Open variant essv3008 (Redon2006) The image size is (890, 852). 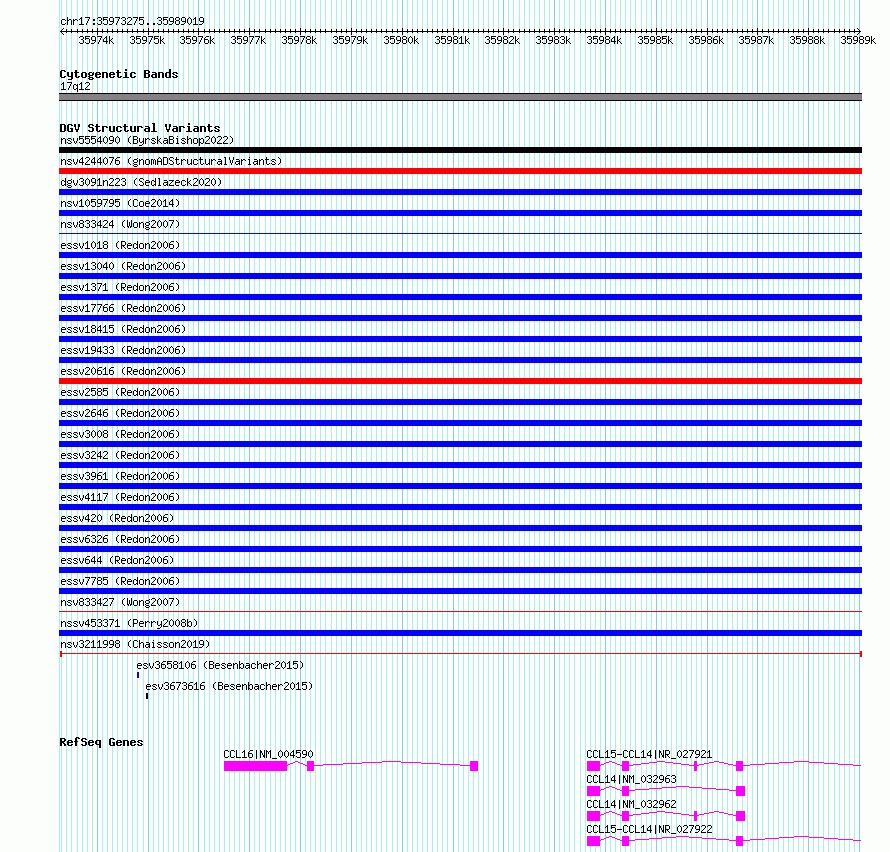[120, 434]
